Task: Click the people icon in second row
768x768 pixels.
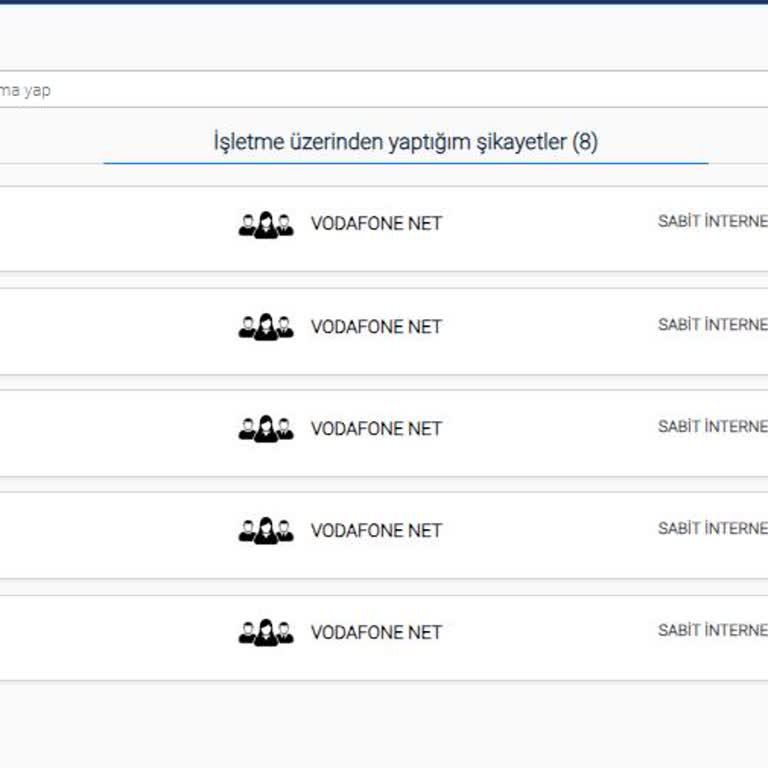Action: tap(266, 327)
